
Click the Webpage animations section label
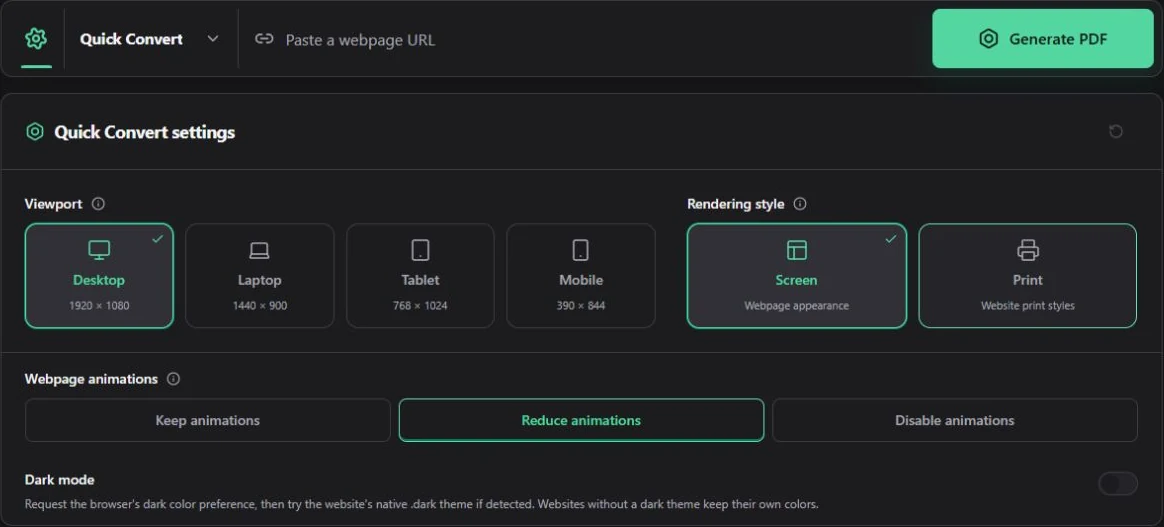tap(91, 379)
